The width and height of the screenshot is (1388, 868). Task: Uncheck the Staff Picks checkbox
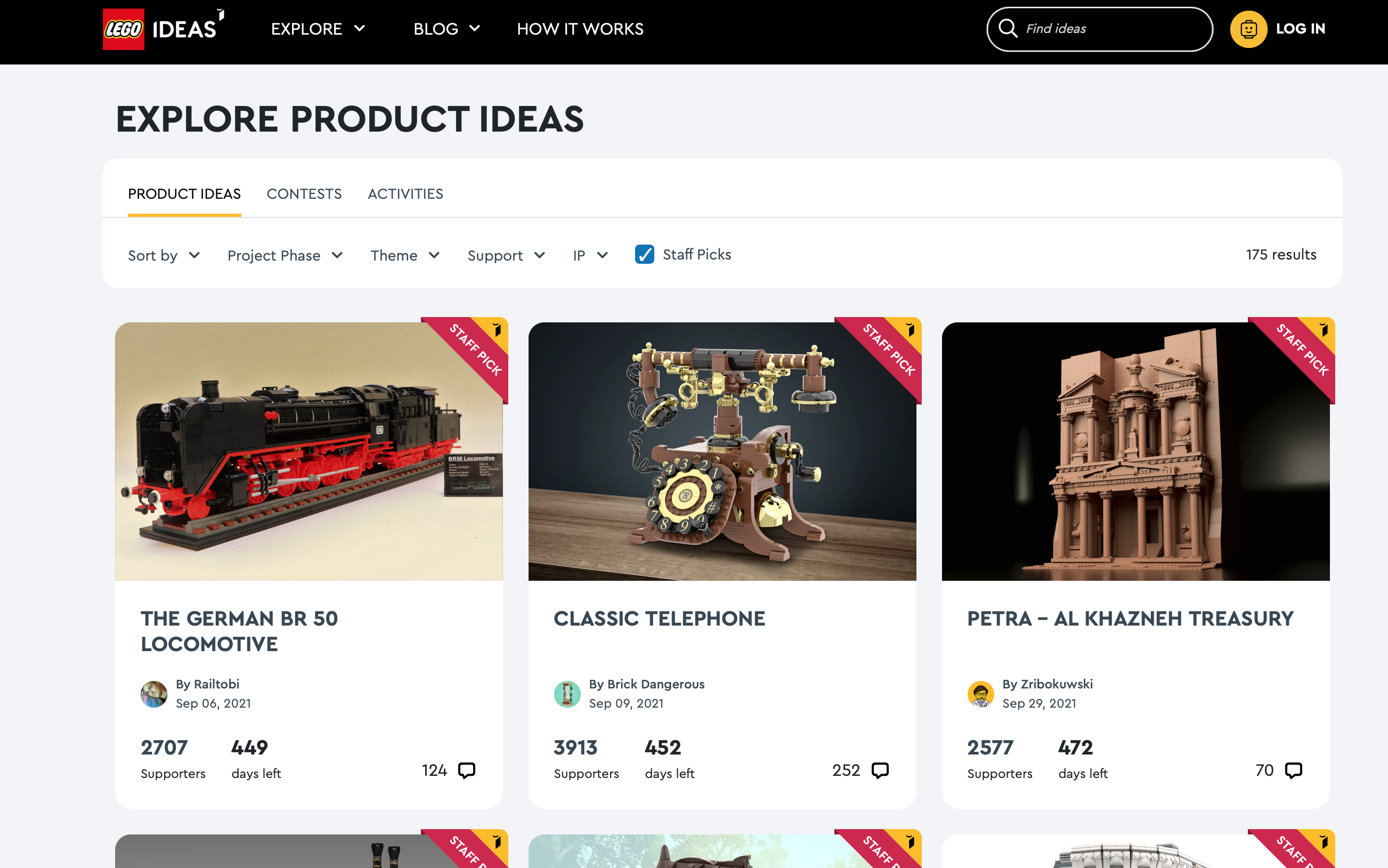pos(645,254)
